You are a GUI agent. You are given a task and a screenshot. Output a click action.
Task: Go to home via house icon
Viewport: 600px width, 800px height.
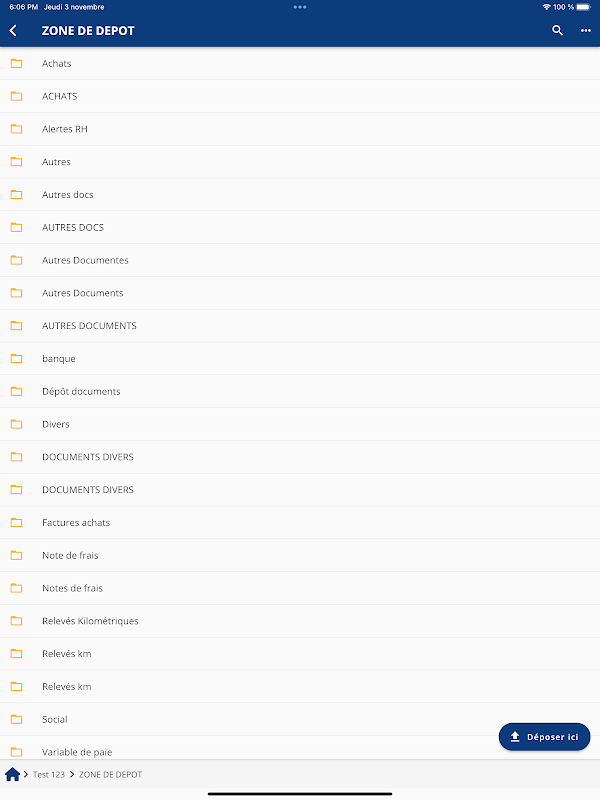pos(12,774)
